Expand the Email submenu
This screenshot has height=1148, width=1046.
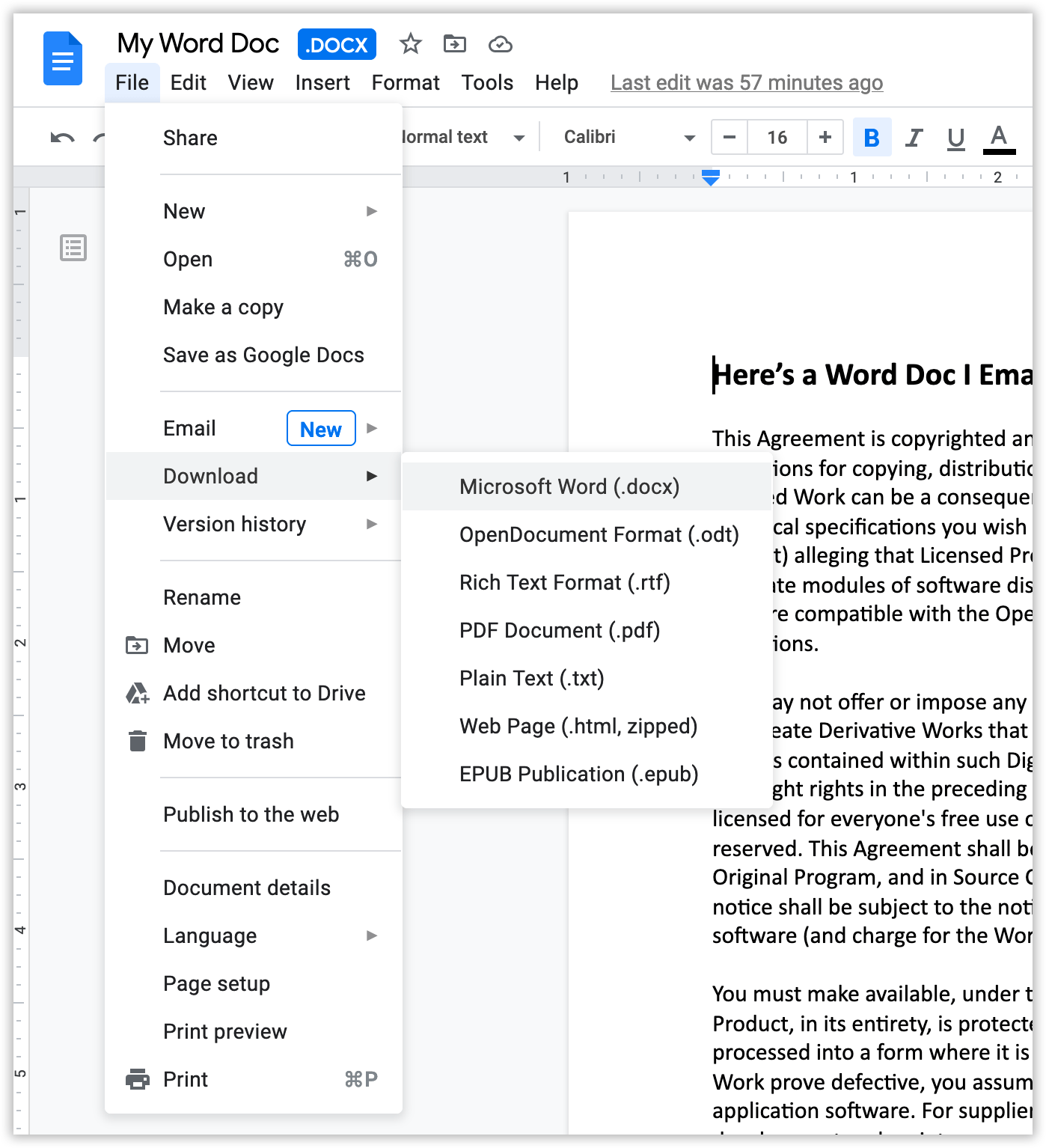[254, 428]
